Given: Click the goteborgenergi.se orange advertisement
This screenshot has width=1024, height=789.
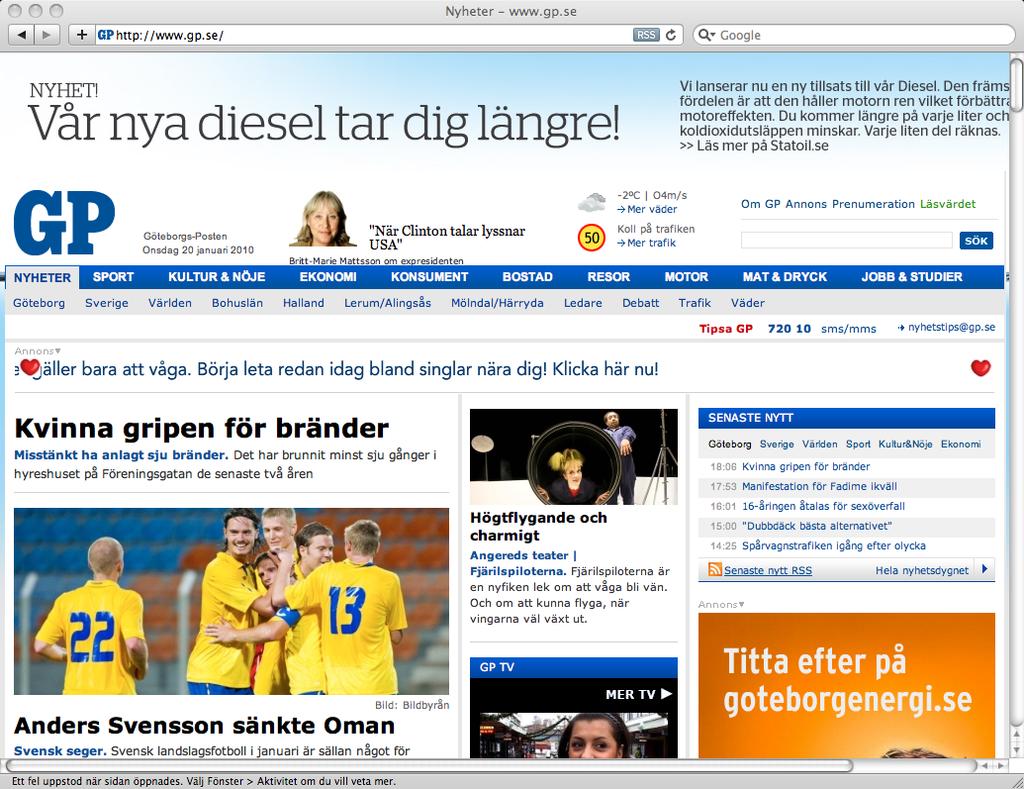Looking at the screenshot, I should 846,685.
